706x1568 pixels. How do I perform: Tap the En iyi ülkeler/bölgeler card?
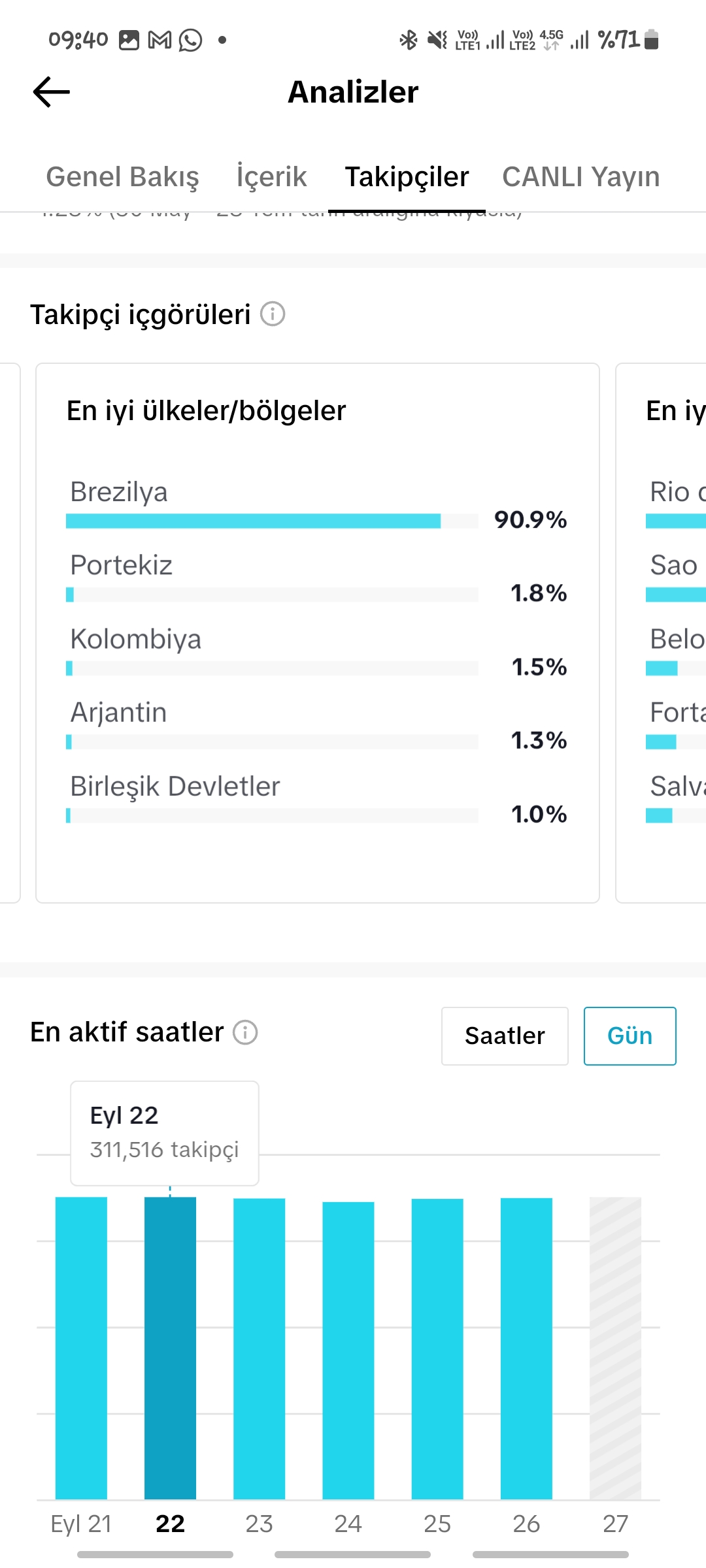(318, 633)
